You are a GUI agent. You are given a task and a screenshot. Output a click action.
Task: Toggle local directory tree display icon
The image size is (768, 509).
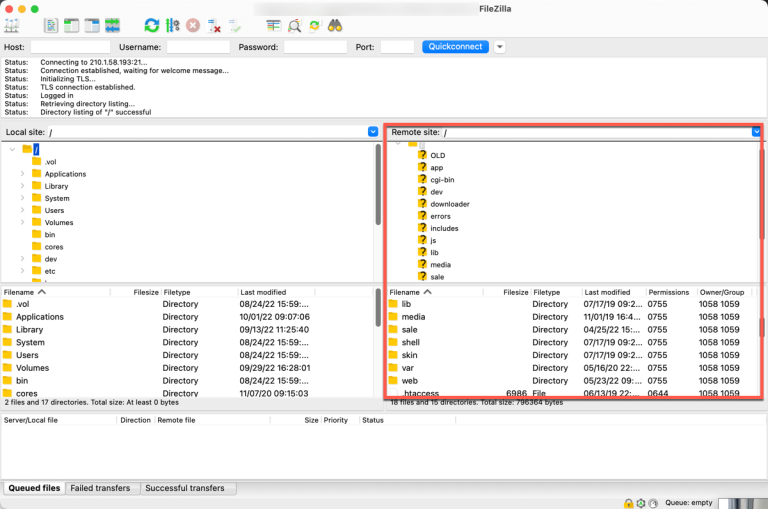(72, 25)
